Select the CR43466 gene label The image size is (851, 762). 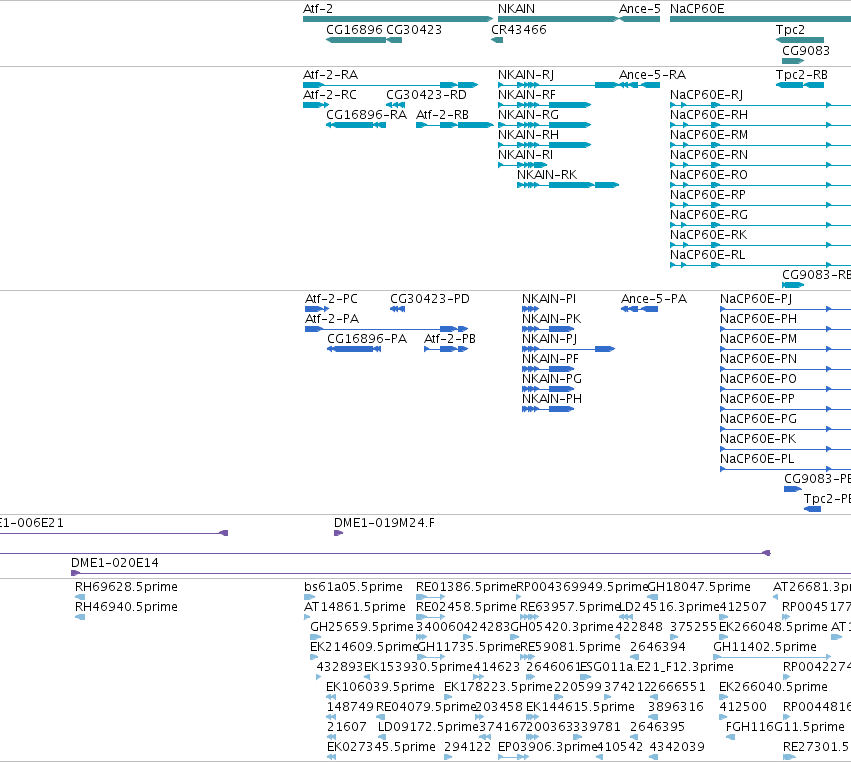(x=519, y=29)
